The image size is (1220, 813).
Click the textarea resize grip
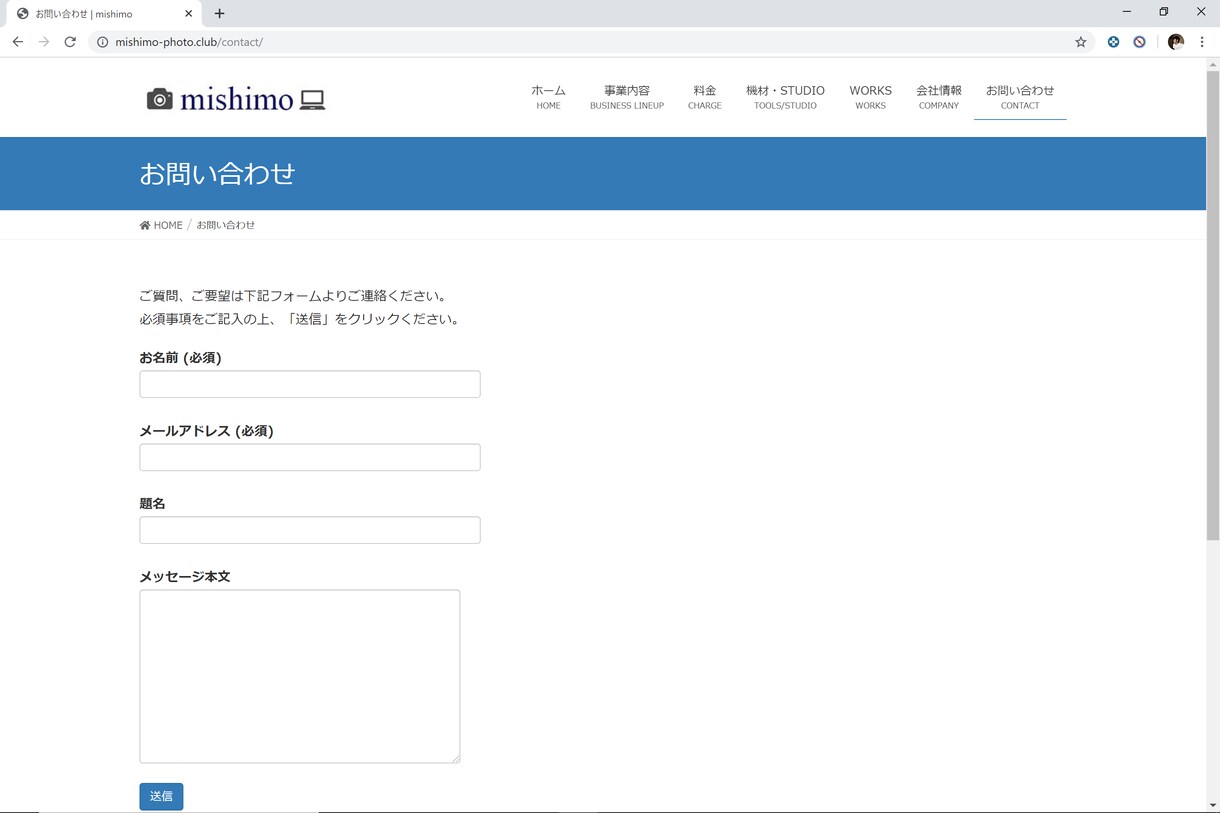coord(456,758)
